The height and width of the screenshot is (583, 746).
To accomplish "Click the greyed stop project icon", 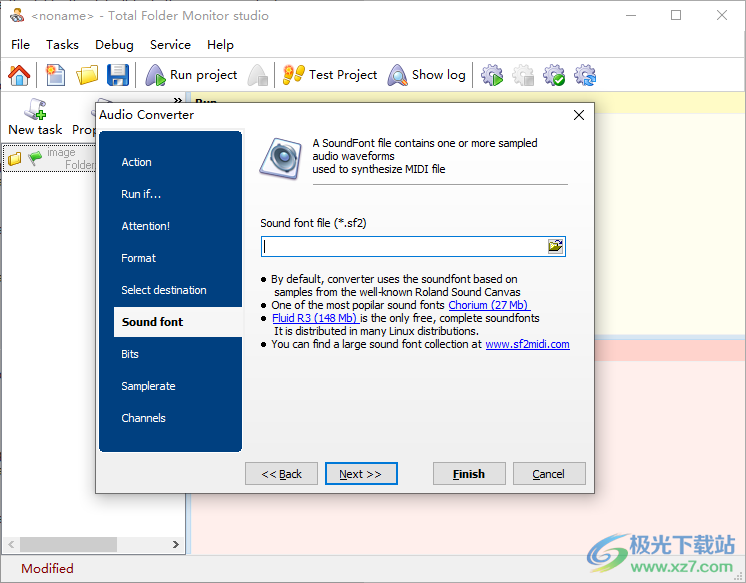I will [x=258, y=75].
